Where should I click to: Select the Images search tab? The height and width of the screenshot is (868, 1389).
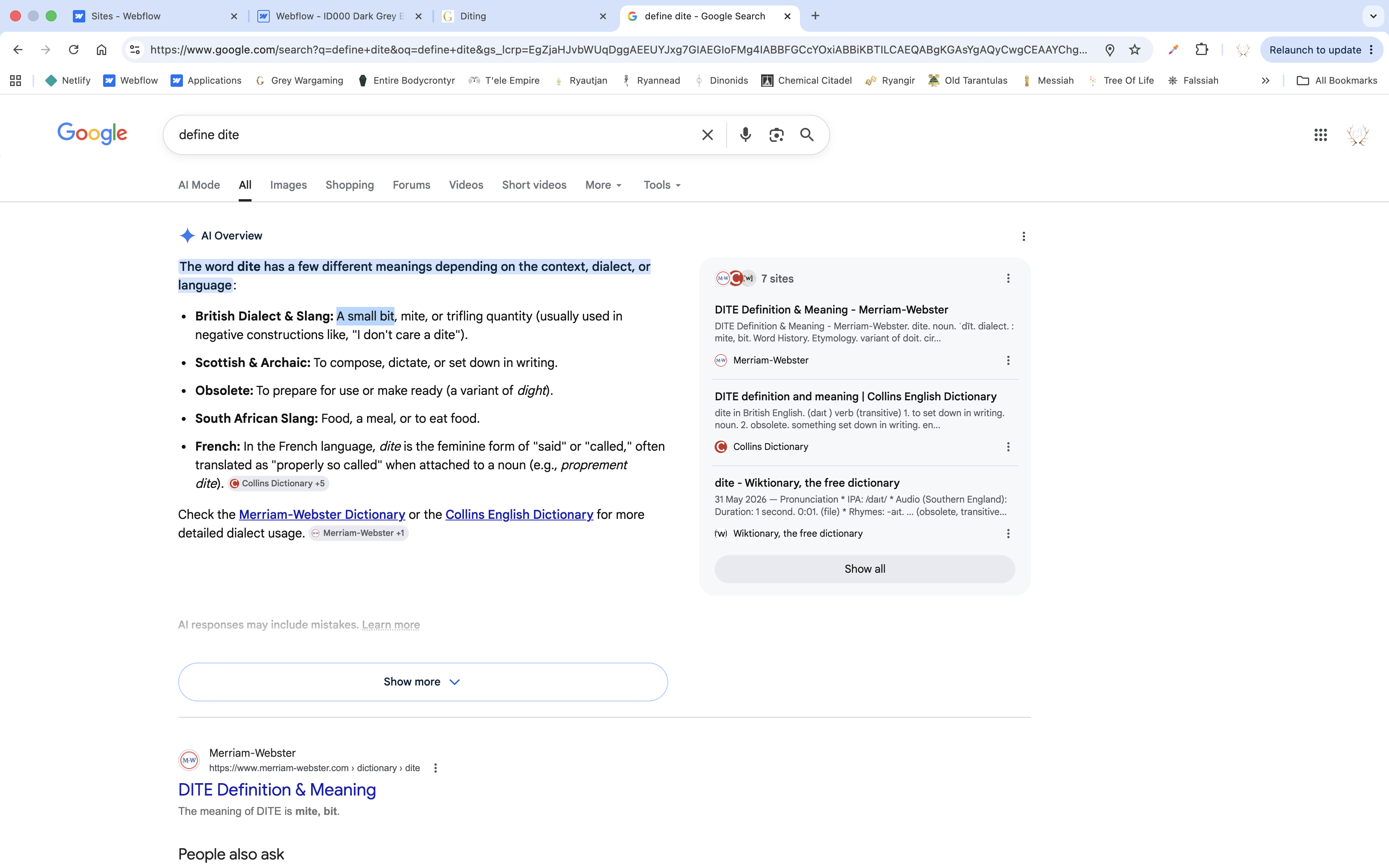tap(288, 185)
